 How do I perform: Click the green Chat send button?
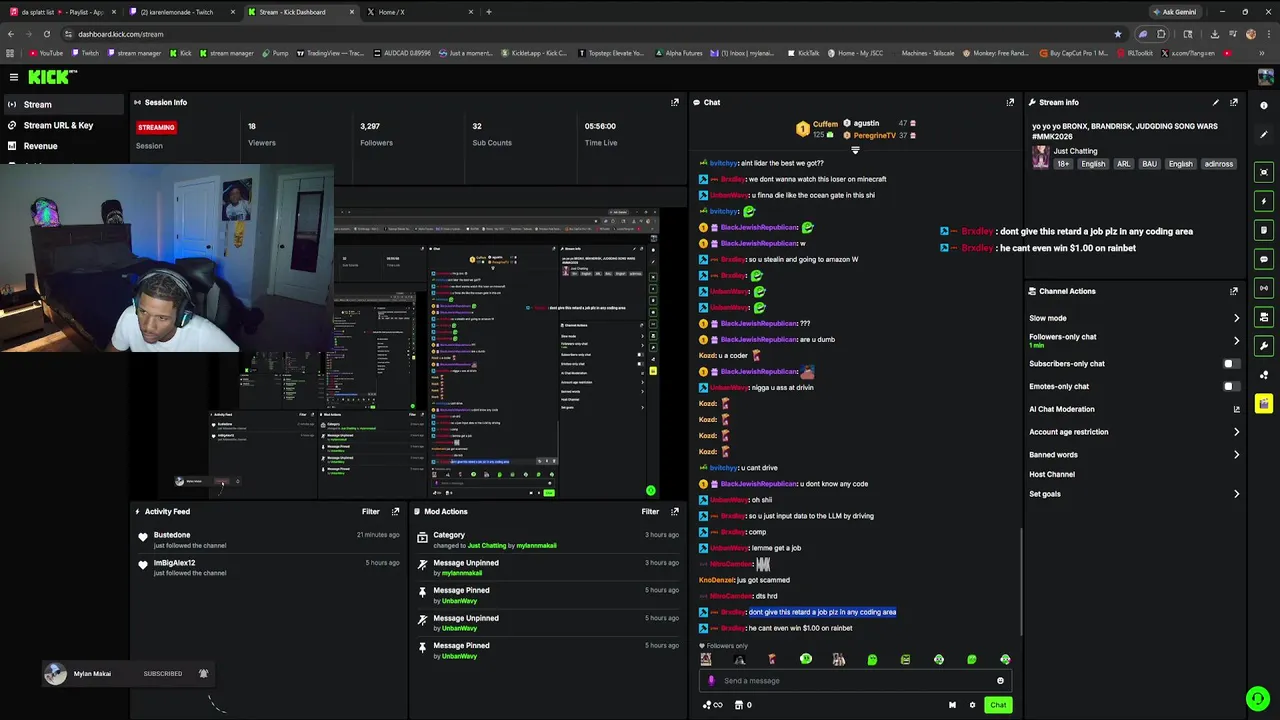(998, 705)
